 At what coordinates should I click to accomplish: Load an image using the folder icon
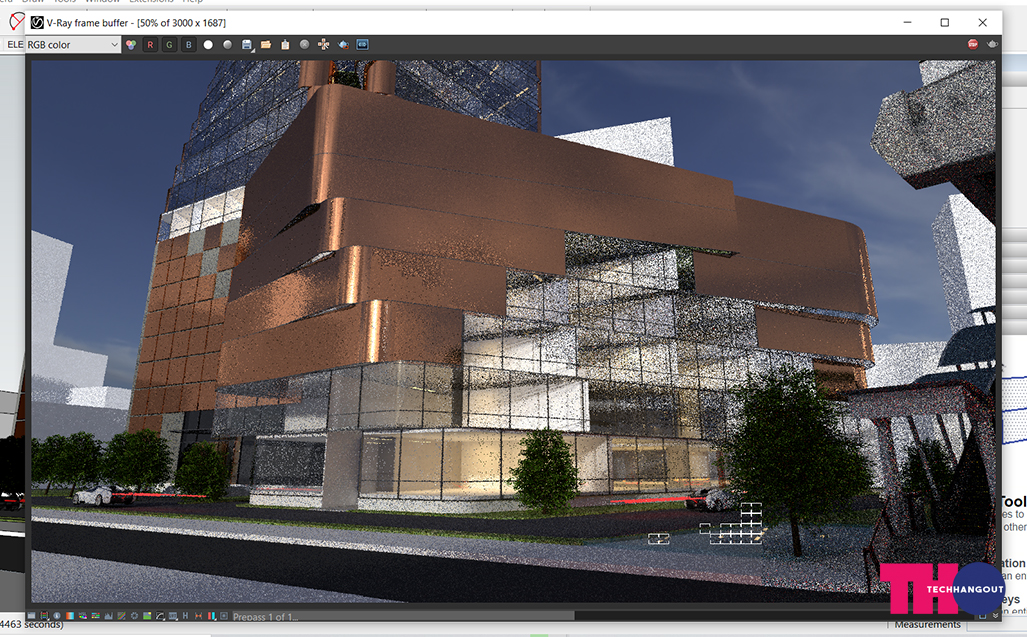pos(266,45)
